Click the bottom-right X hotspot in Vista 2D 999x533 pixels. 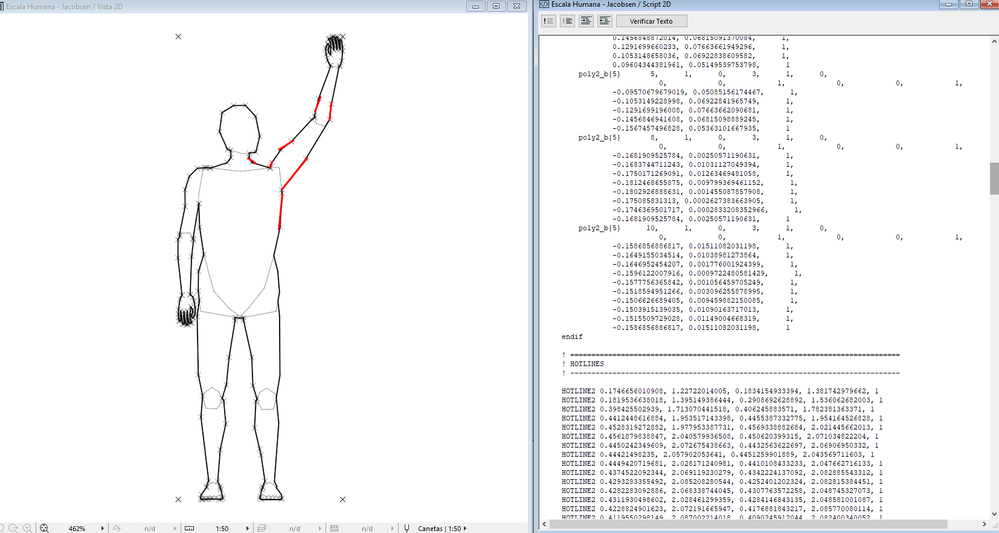pos(343,499)
